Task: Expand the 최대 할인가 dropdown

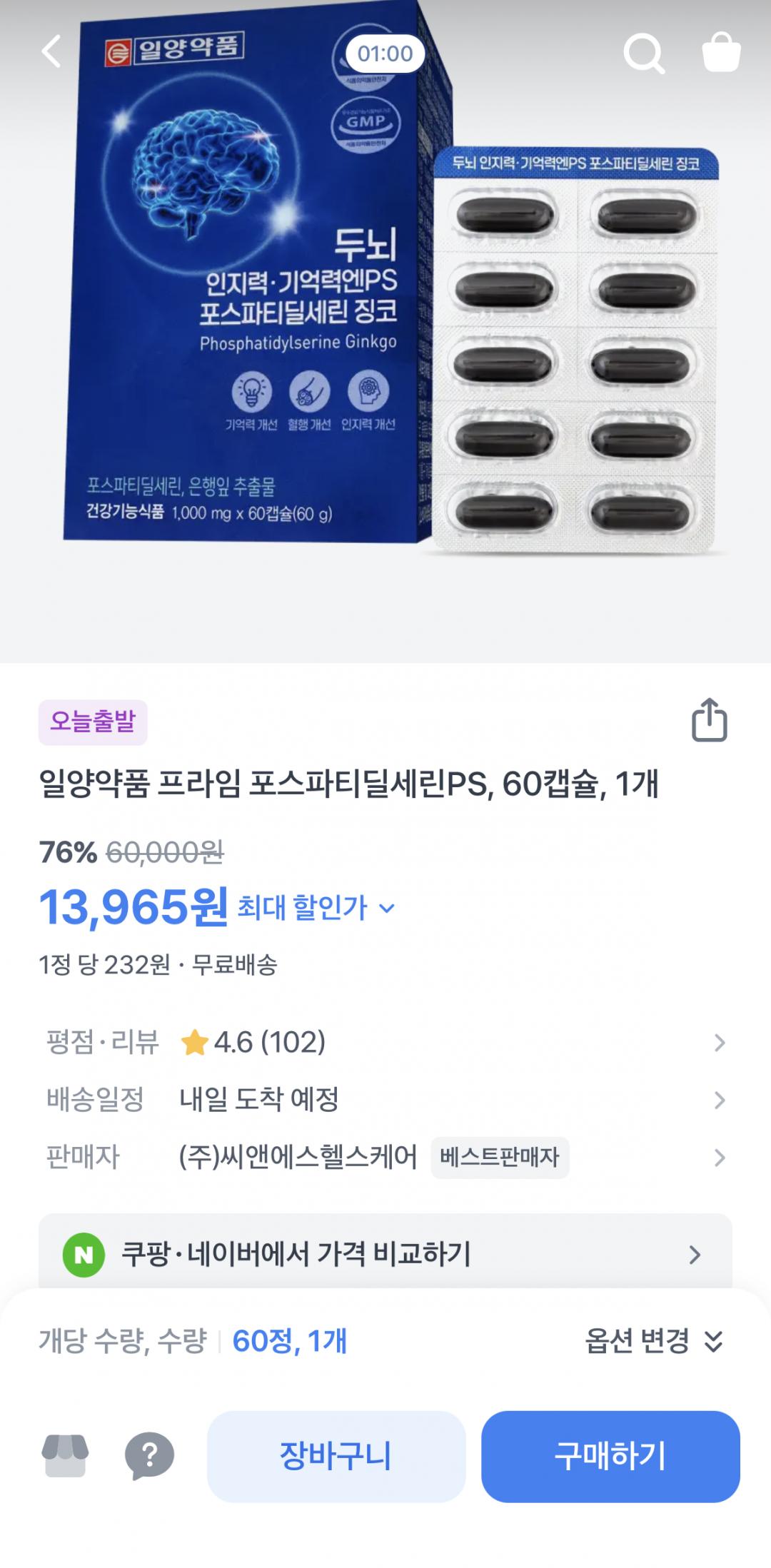Action: [x=316, y=908]
